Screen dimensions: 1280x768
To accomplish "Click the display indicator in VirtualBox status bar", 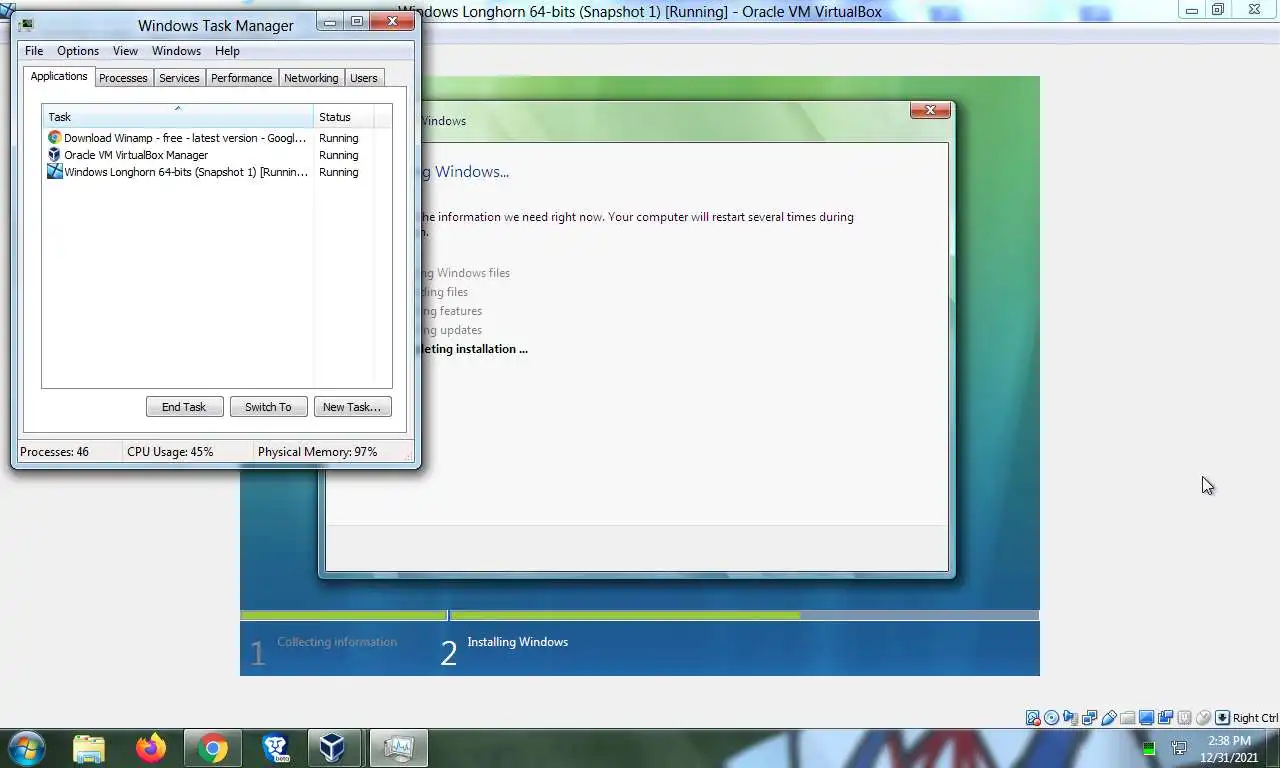I will 1146,718.
